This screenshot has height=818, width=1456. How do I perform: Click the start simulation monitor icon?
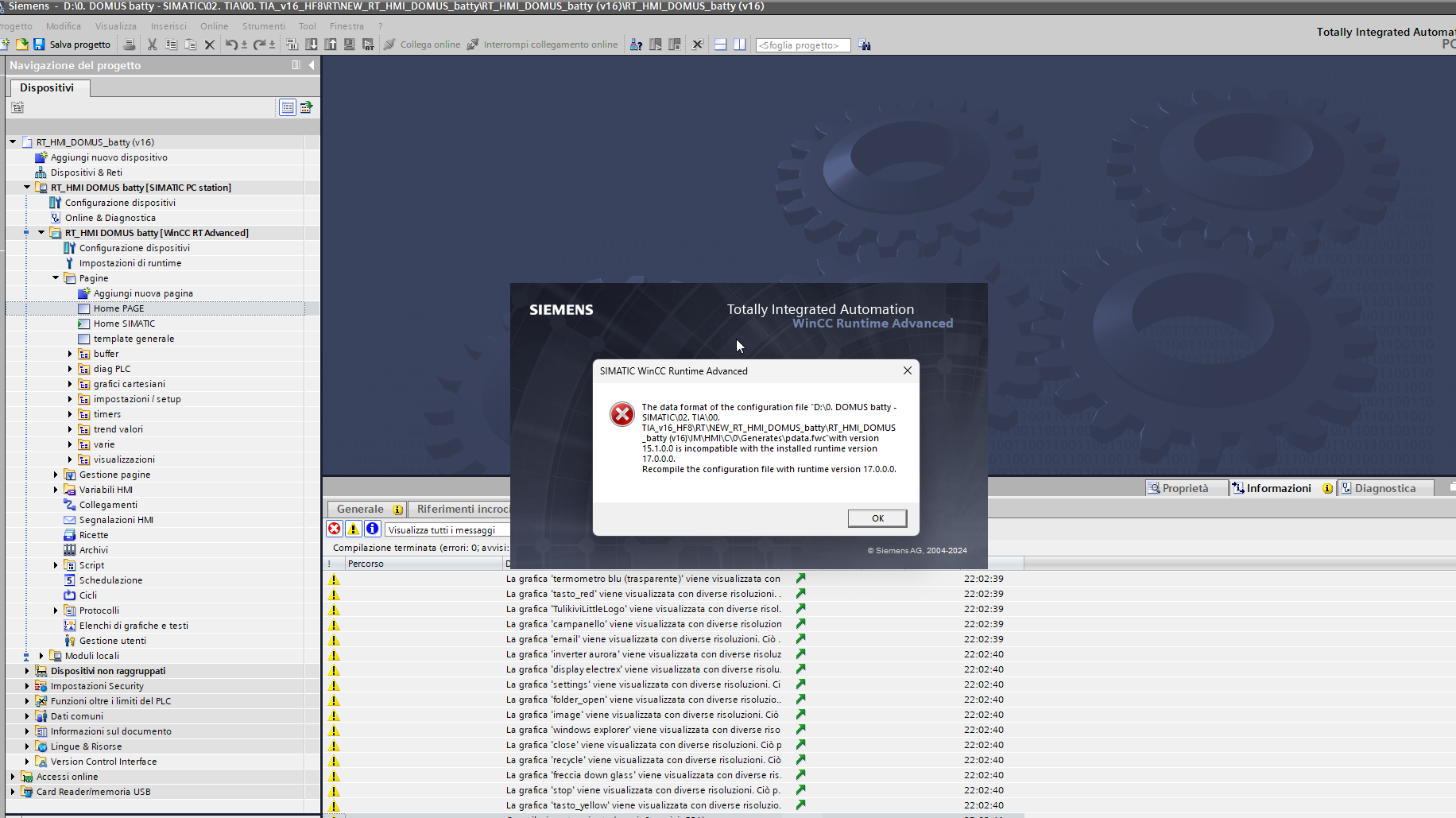[x=349, y=45]
